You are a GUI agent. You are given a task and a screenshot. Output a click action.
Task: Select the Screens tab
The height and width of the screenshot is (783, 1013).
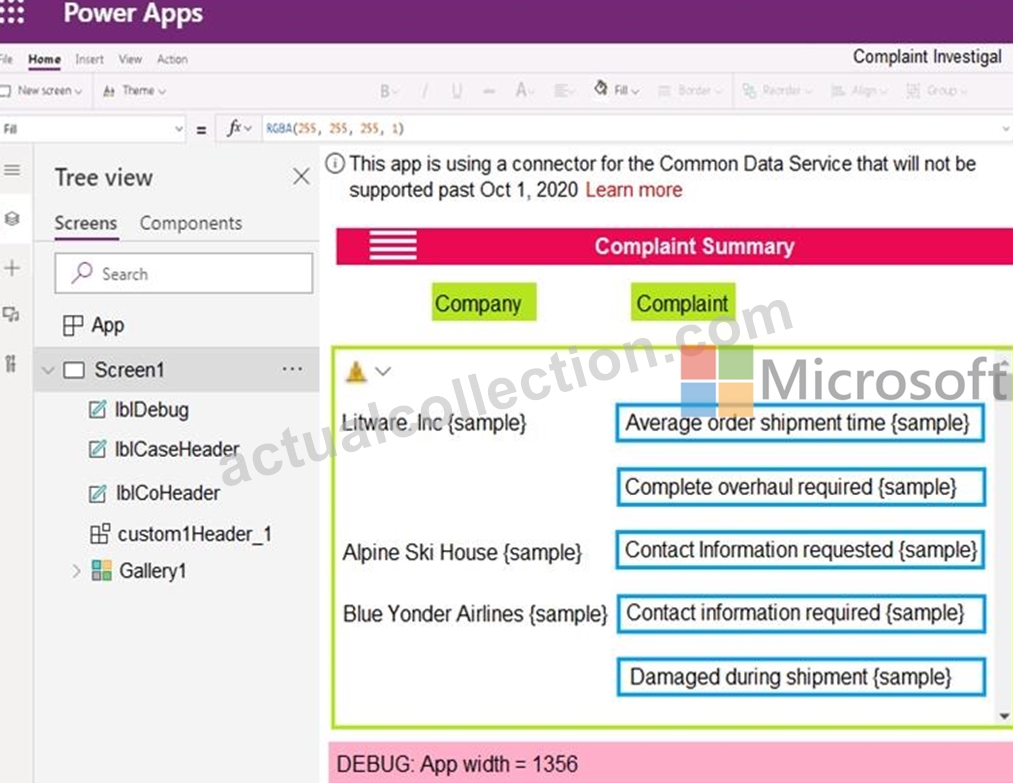click(x=86, y=224)
